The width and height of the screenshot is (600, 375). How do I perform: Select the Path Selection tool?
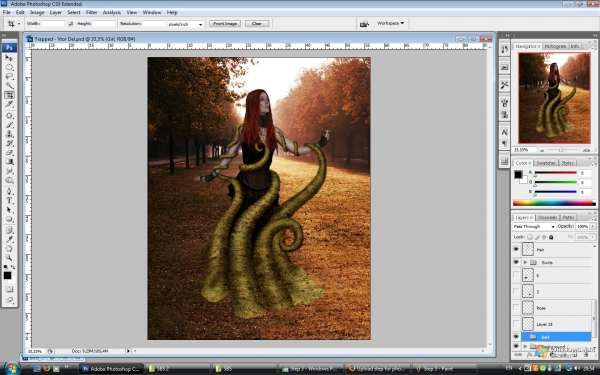point(9,210)
